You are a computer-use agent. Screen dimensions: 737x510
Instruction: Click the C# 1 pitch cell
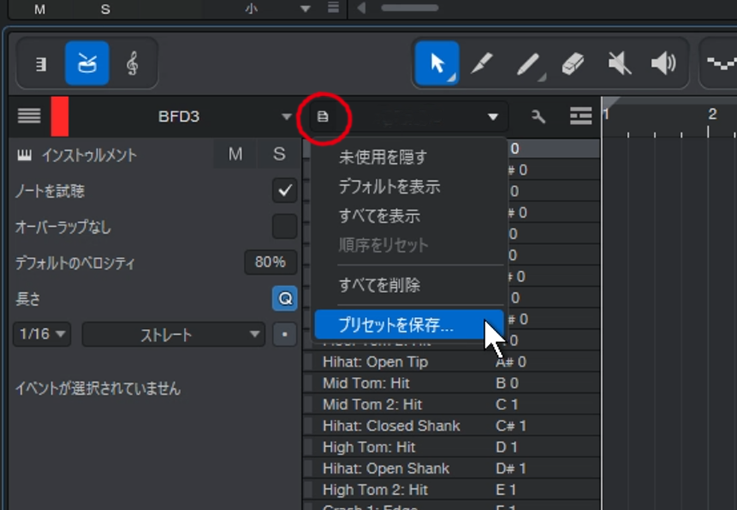(x=511, y=426)
